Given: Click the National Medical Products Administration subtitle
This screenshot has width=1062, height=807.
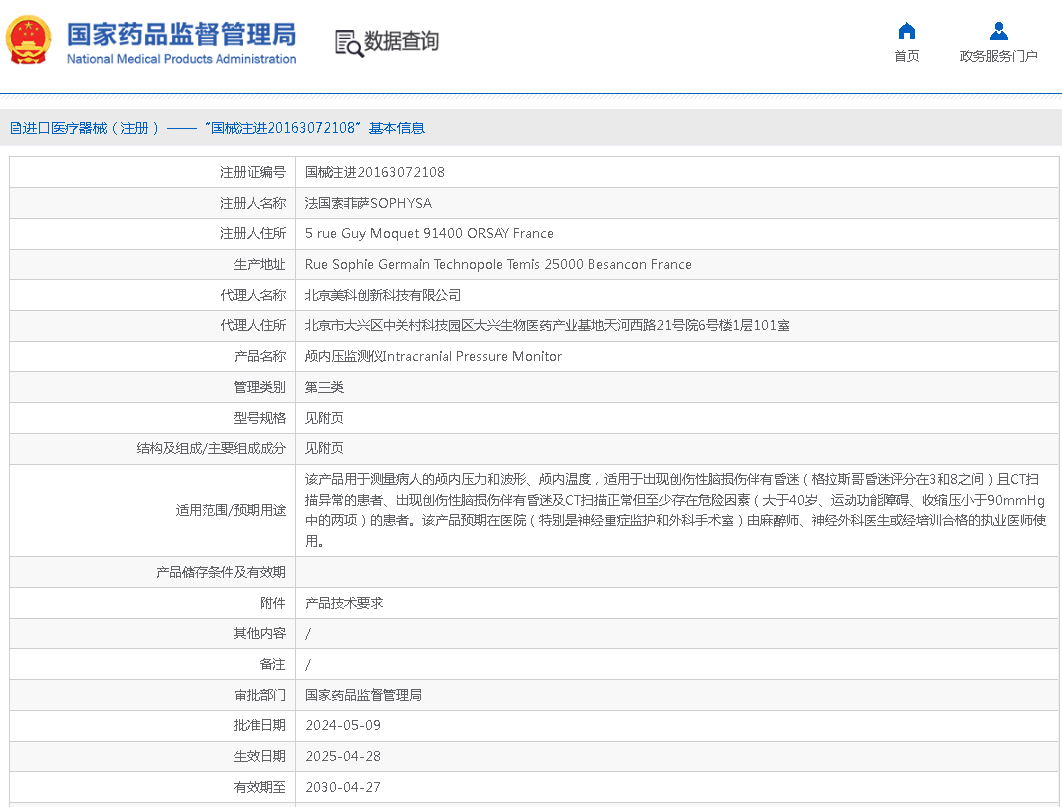Looking at the screenshot, I should [x=181, y=59].
